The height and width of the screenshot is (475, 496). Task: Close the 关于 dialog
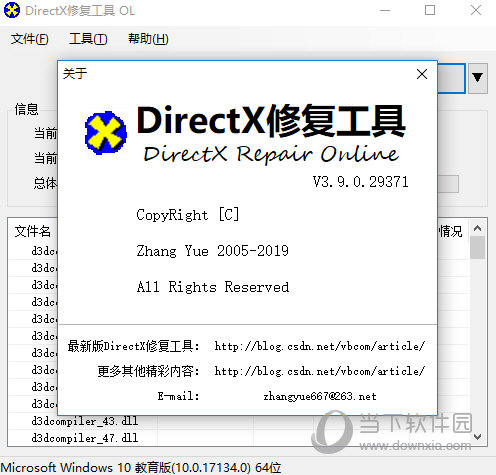422,74
